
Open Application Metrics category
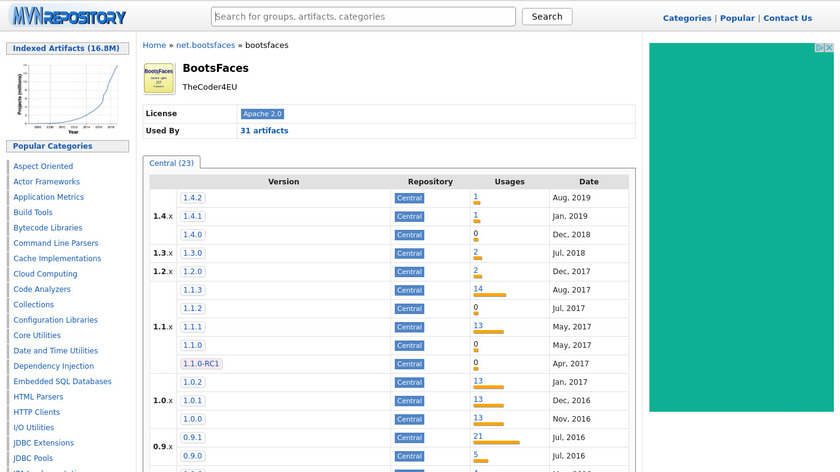tap(49, 197)
